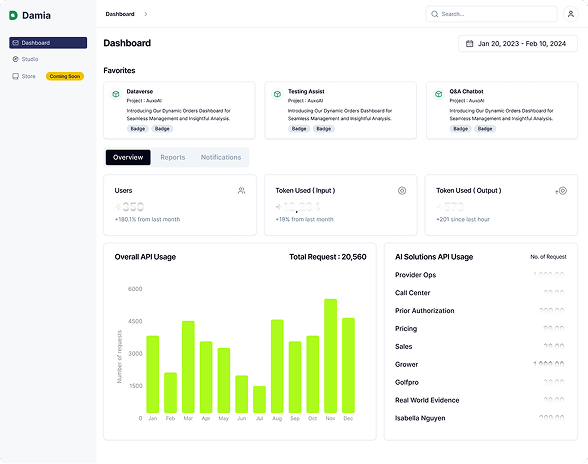Image resolution: width=588 pixels, height=464 pixels.
Task: Select the Golfpro row
Action: click(x=480, y=382)
